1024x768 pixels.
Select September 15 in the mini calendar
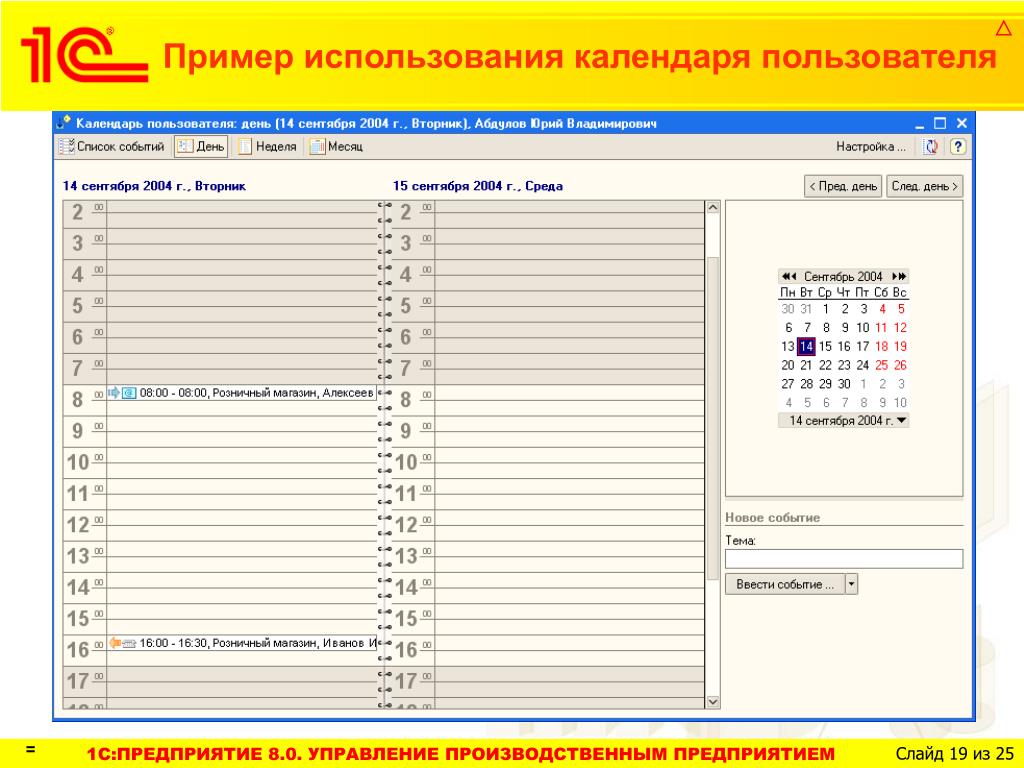click(x=825, y=347)
